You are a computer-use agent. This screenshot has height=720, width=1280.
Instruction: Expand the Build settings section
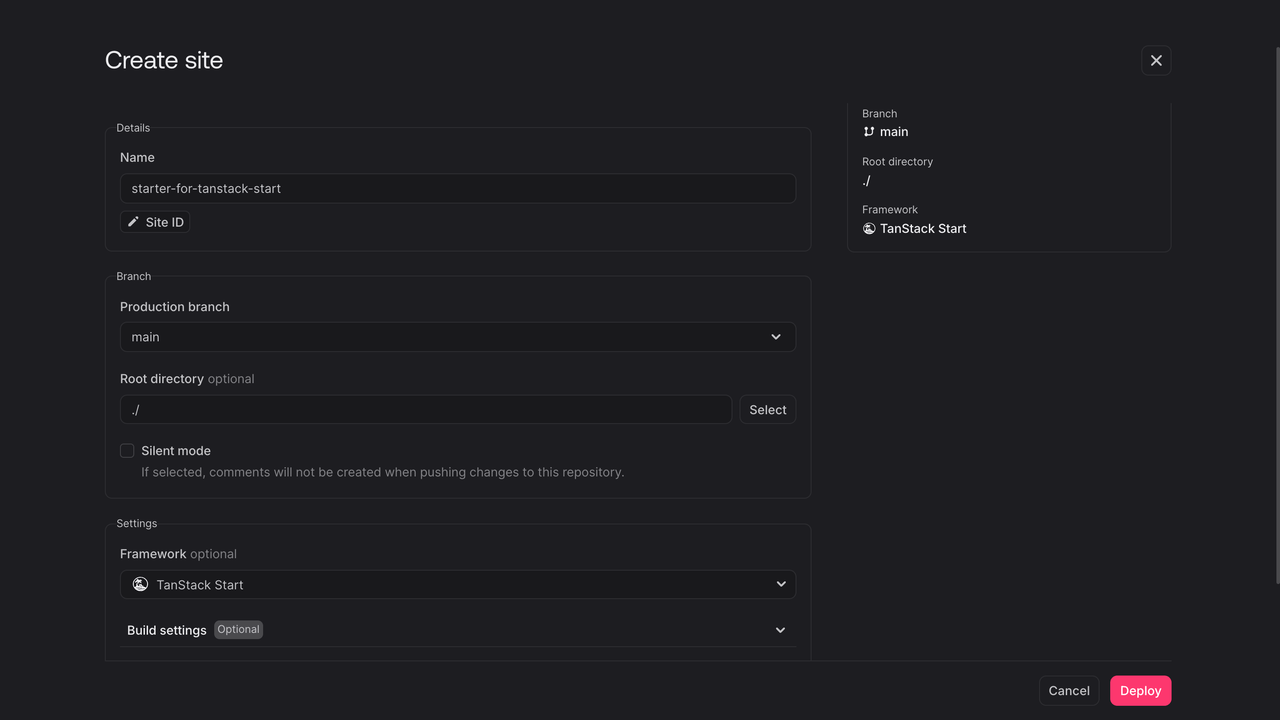coord(457,630)
